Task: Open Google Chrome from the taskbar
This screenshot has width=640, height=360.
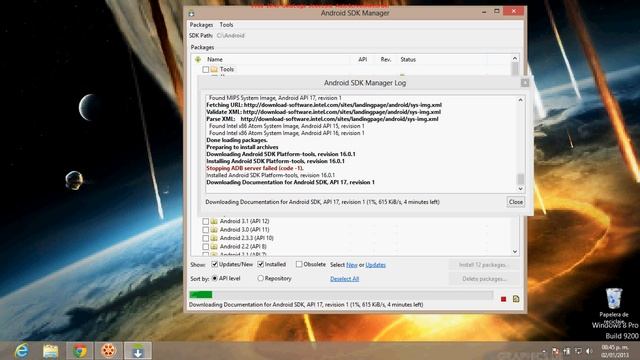Action: 80,351
